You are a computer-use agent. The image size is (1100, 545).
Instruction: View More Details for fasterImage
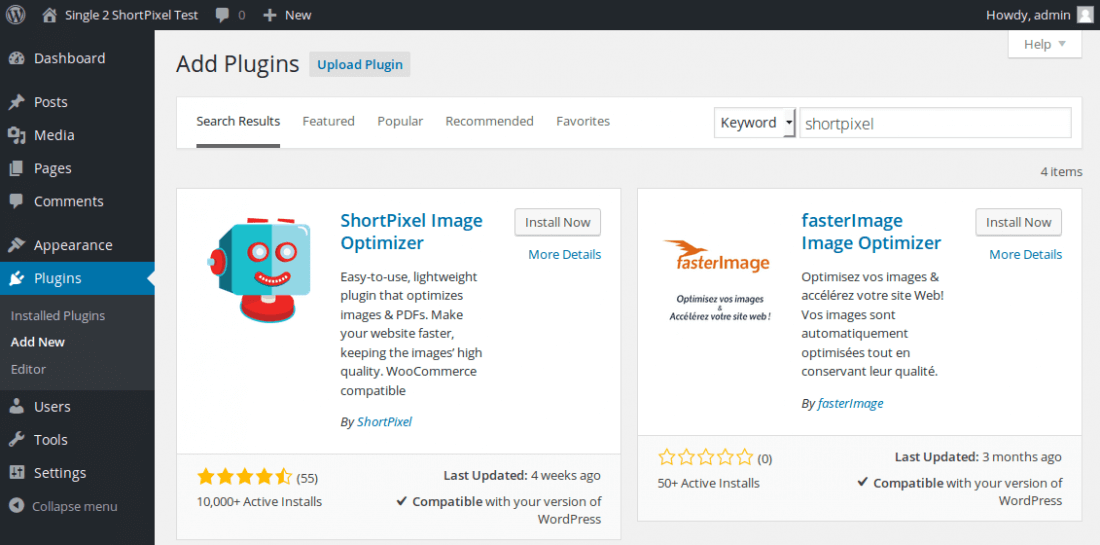coord(1026,255)
